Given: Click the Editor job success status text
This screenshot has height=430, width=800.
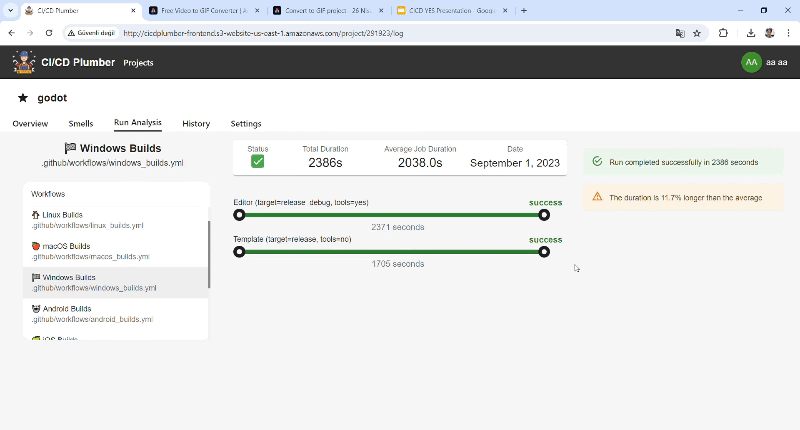Looking at the screenshot, I should 545,203.
